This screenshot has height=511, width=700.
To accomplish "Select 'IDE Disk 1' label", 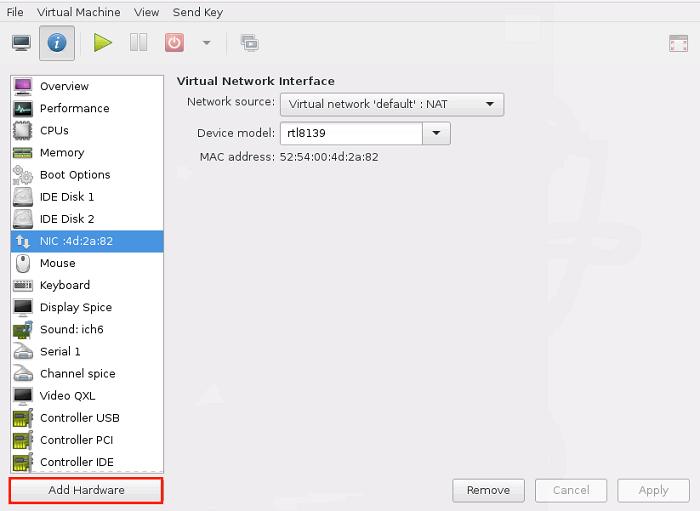I will 67,197.
